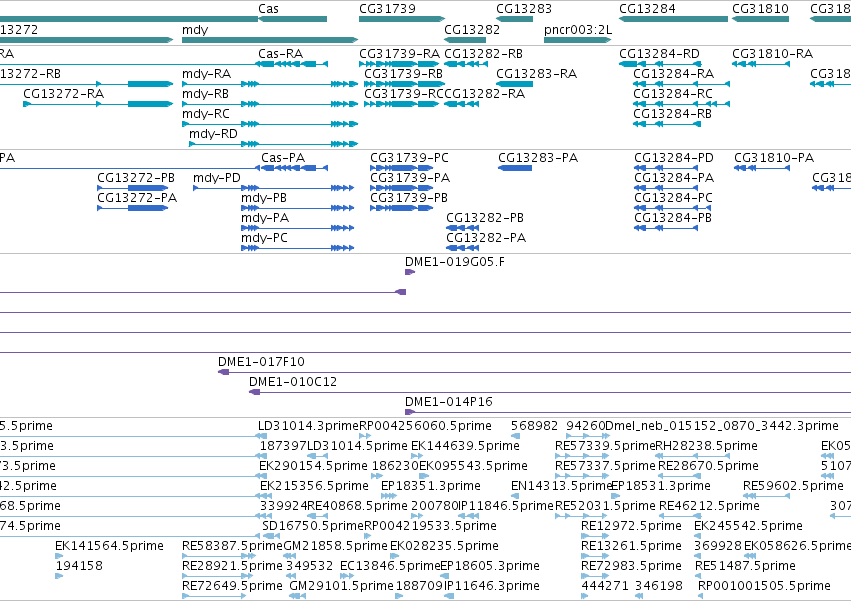This screenshot has height=601, width=851.
Task: Click the DME1-017F10 clone end
Action: click(x=224, y=372)
